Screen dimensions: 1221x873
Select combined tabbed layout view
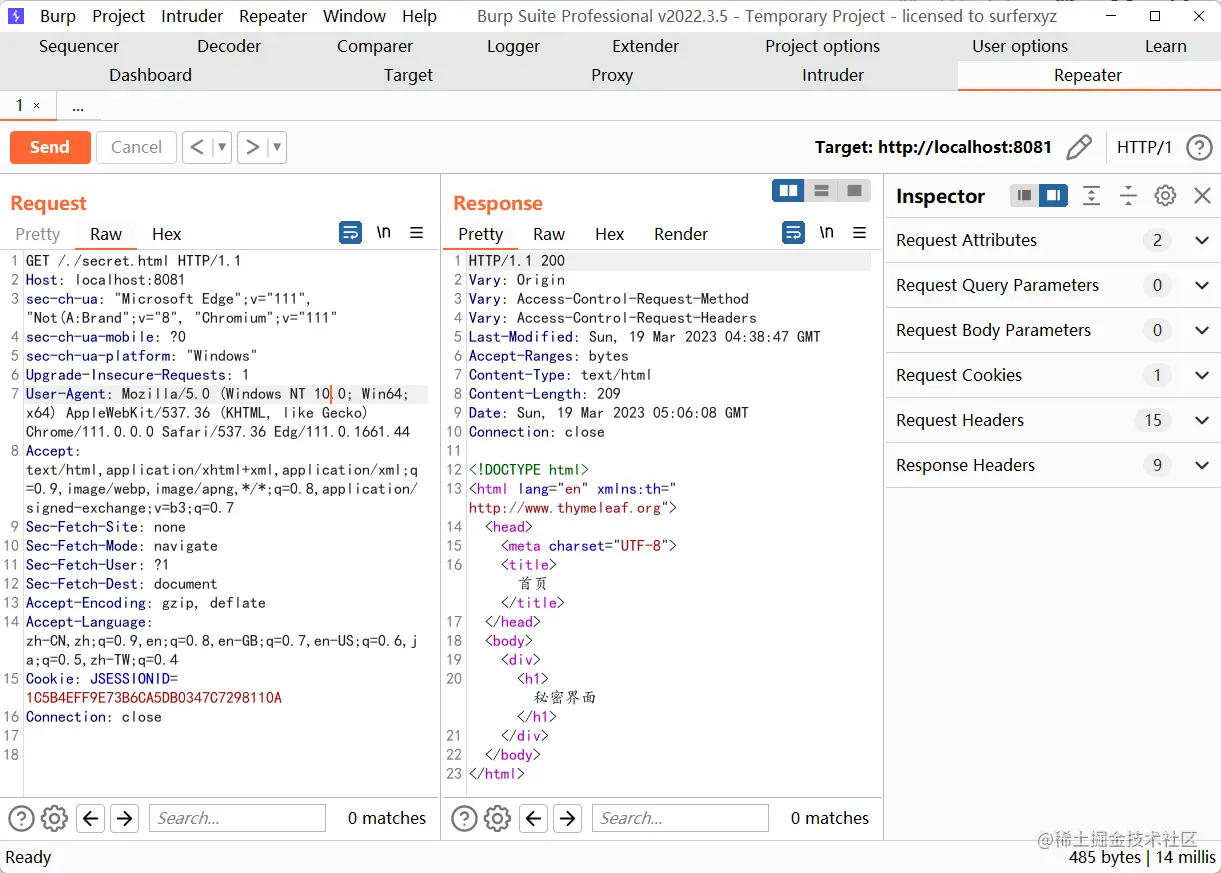tap(854, 190)
